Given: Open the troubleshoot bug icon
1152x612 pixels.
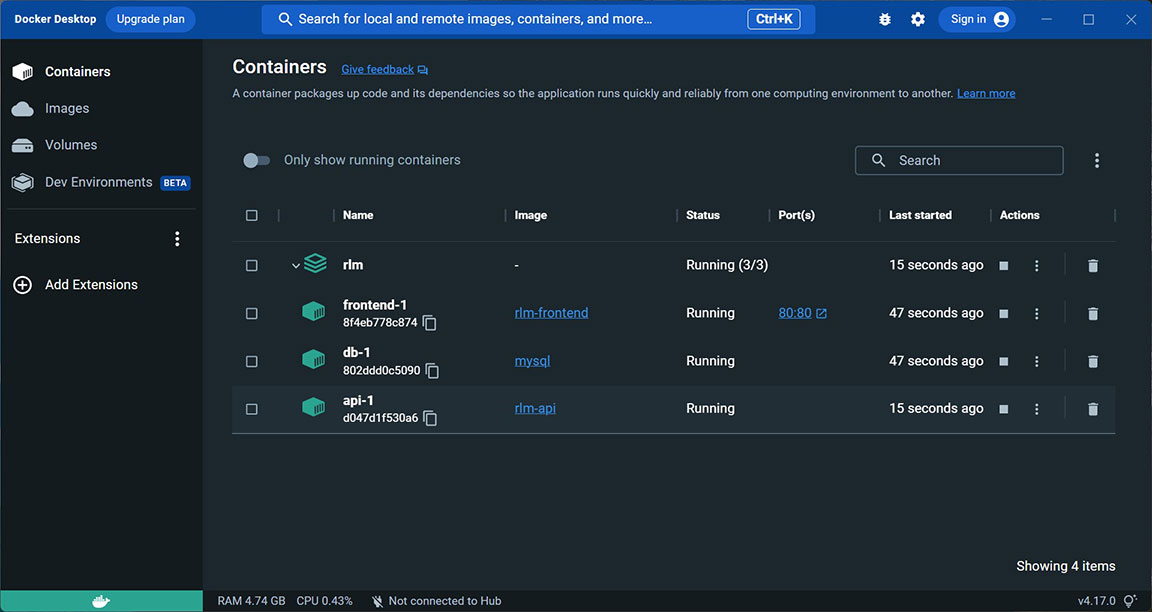Looking at the screenshot, I should [x=885, y=20].
